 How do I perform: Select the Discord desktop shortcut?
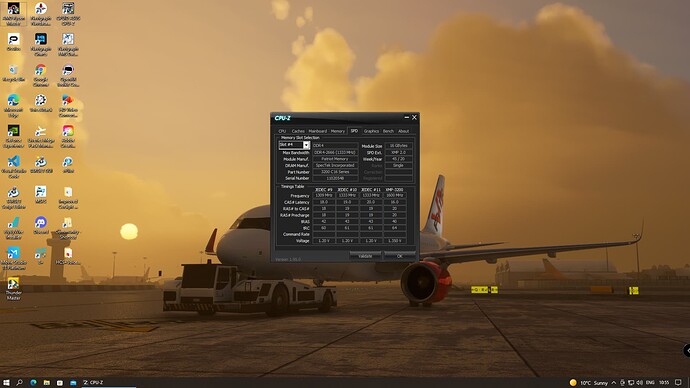[40, 225]
